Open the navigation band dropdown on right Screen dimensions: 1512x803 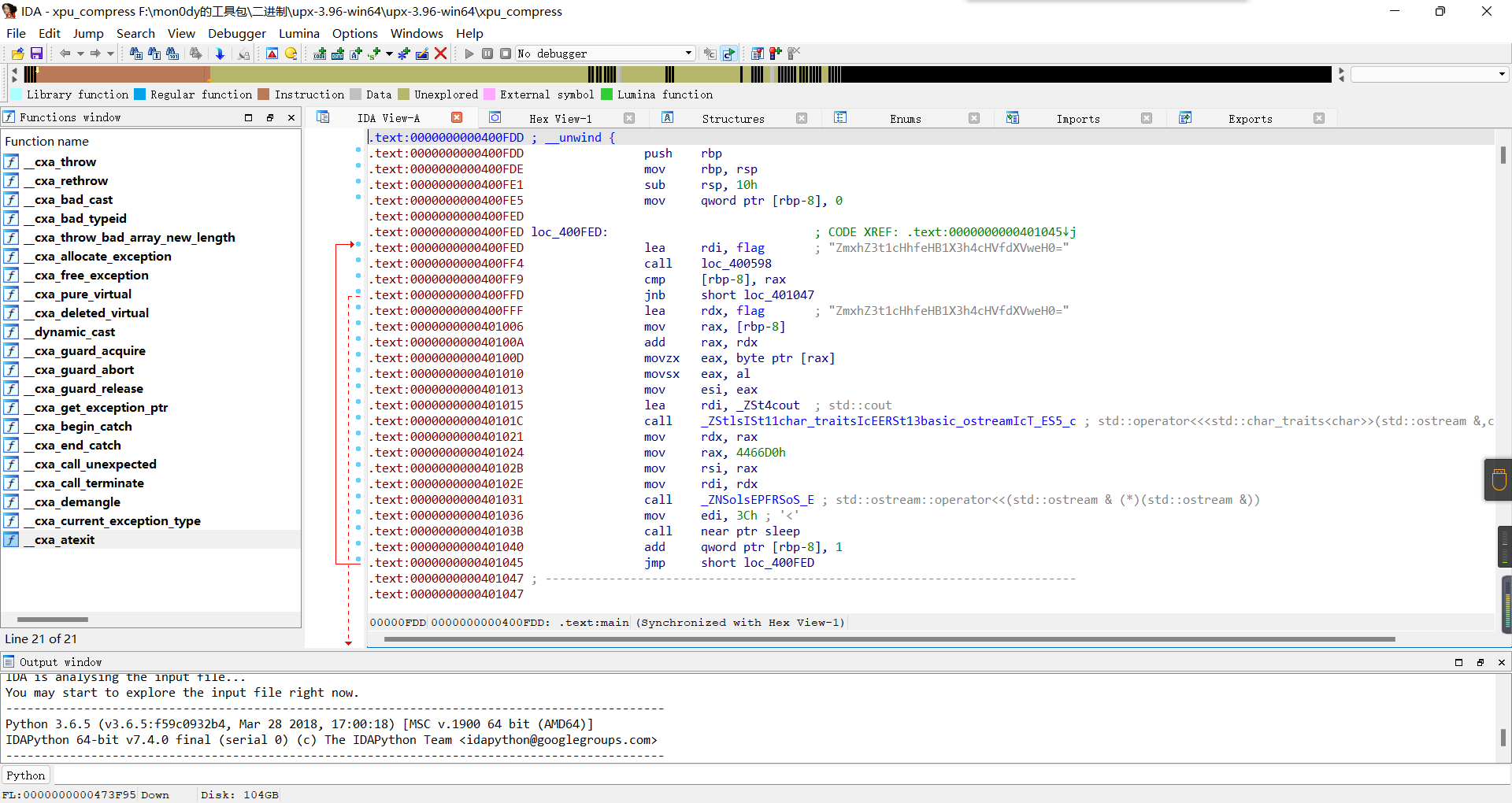(1502, 74)
